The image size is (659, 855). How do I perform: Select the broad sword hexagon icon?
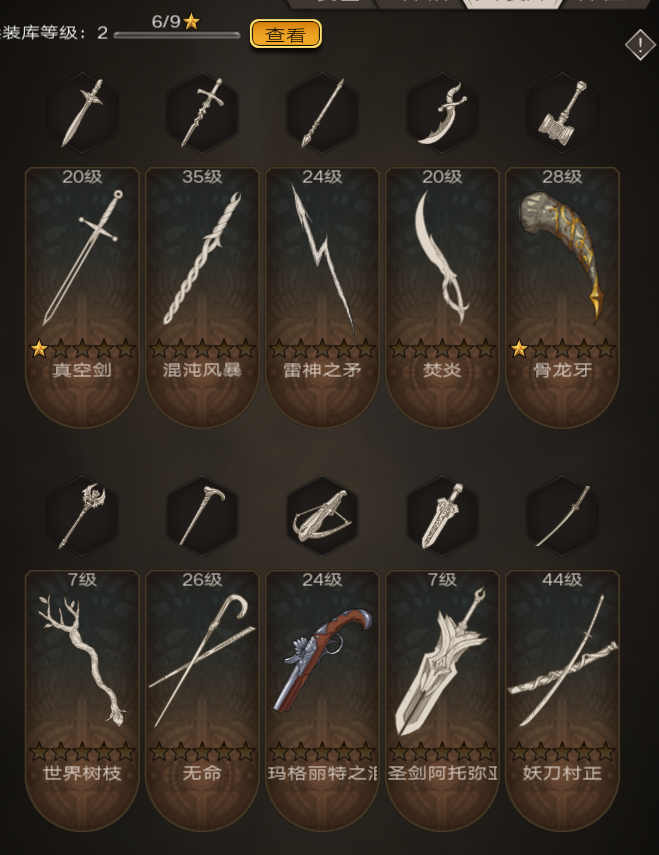442,516
